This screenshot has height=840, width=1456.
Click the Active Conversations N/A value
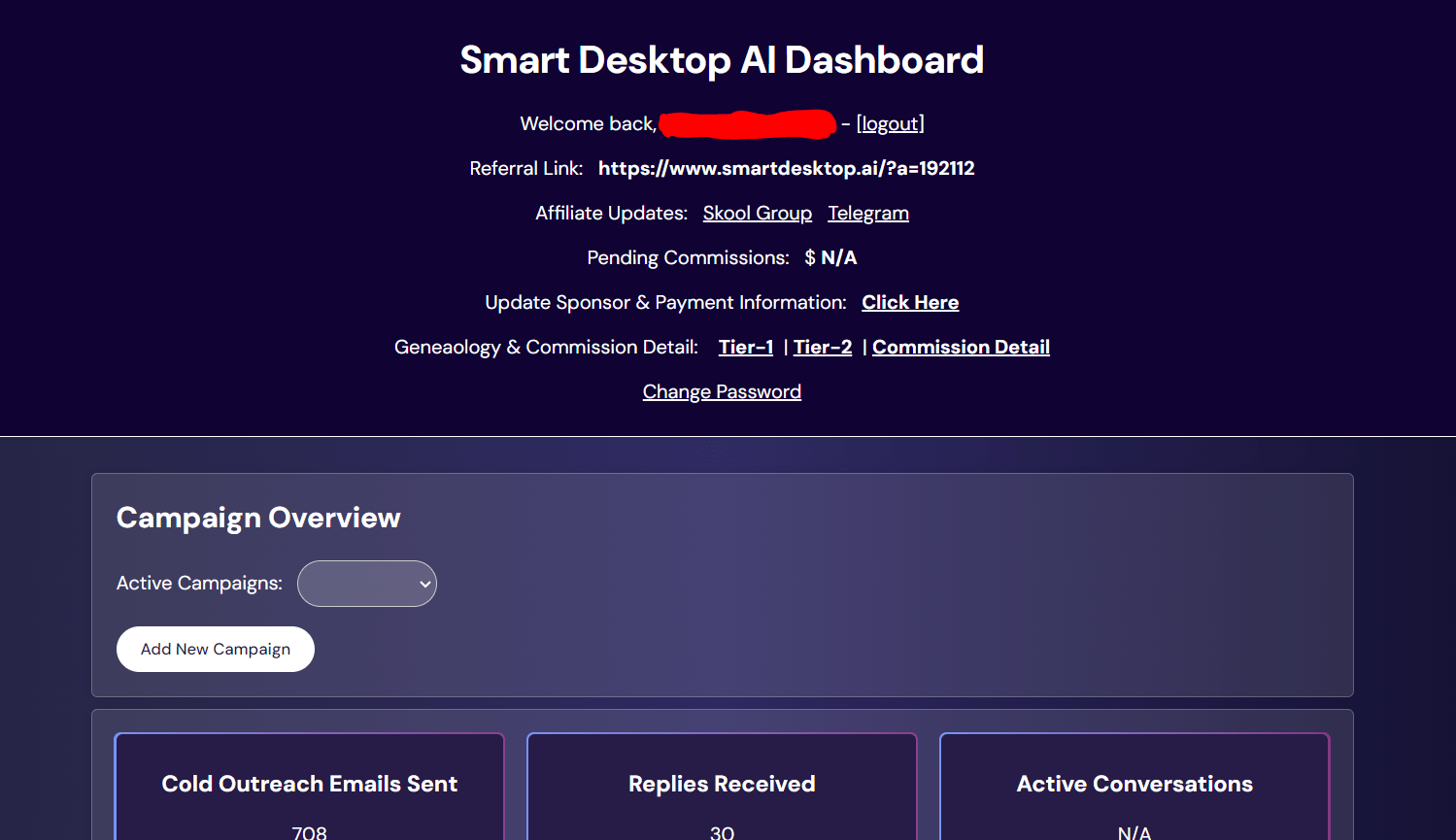pyautogui.click(x=1134, y=832)
